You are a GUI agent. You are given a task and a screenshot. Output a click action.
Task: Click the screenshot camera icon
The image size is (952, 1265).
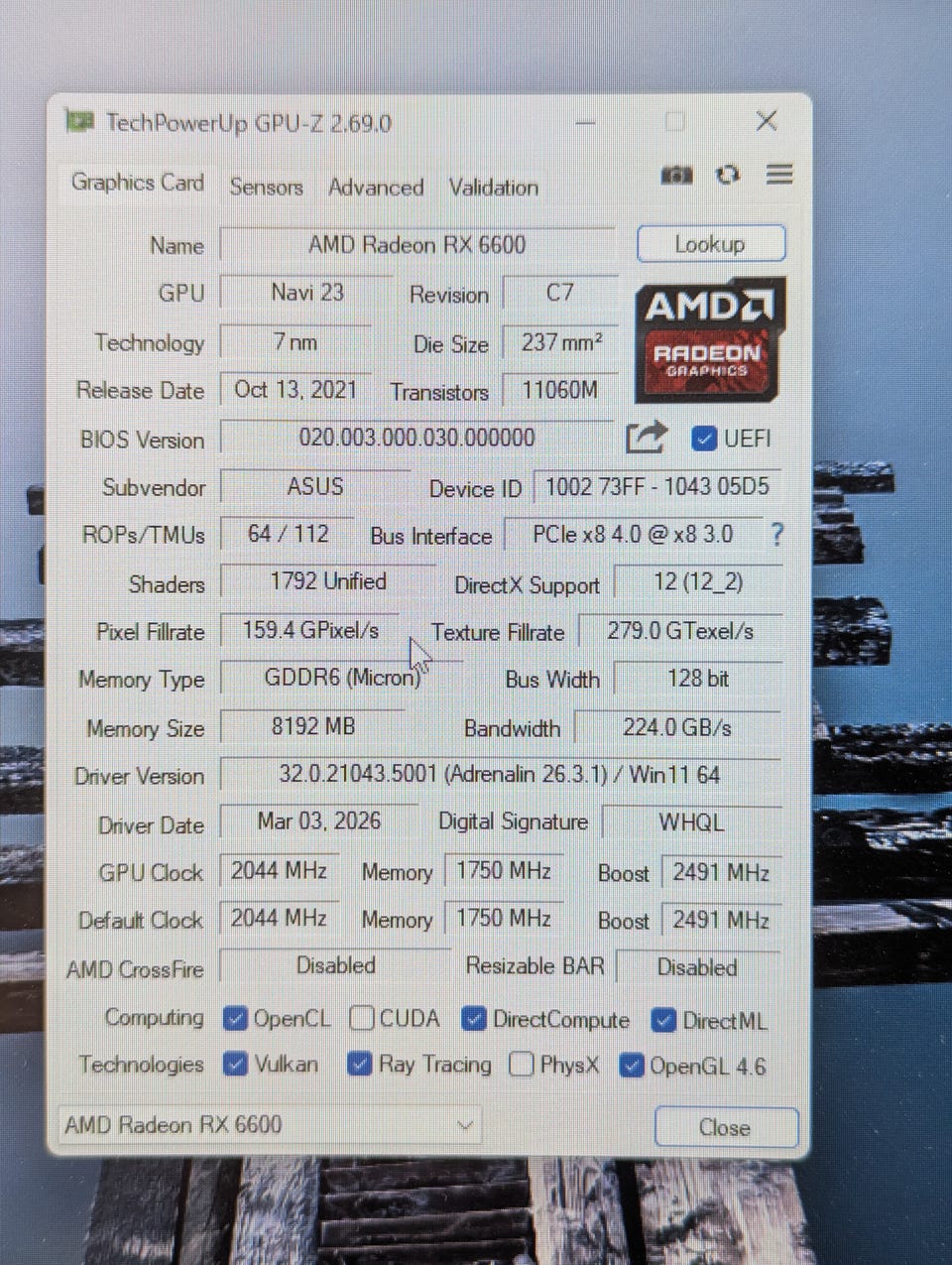[x=676, y=176]
